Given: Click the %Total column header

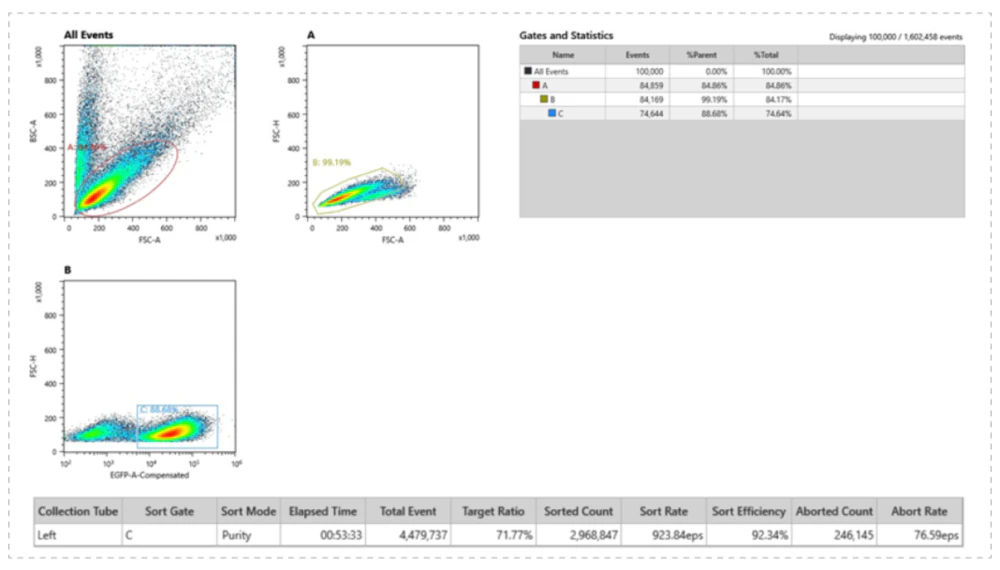Looking at the screenshot, I should [x=766, y=55].
